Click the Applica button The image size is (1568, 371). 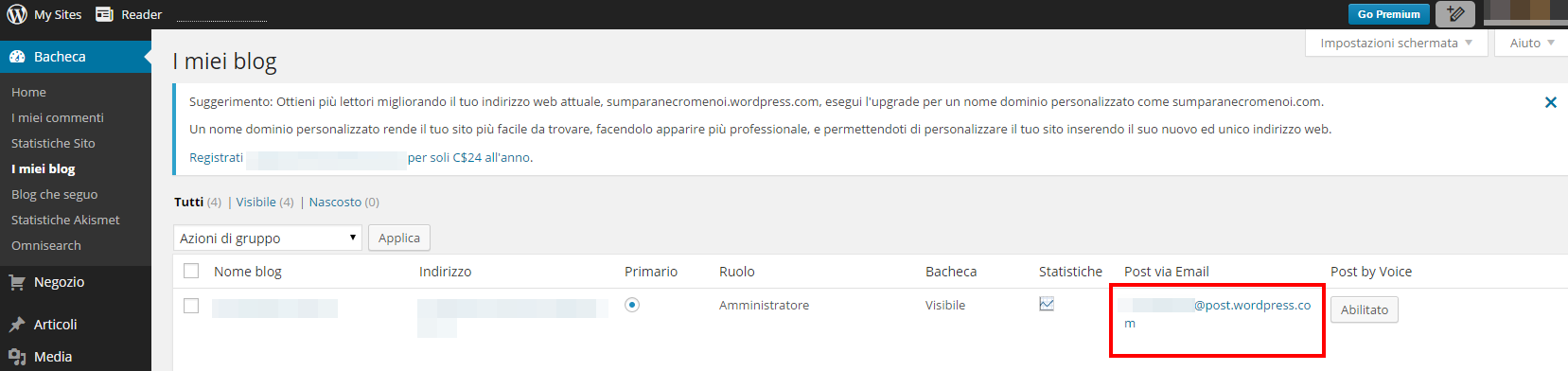[399, 238]
